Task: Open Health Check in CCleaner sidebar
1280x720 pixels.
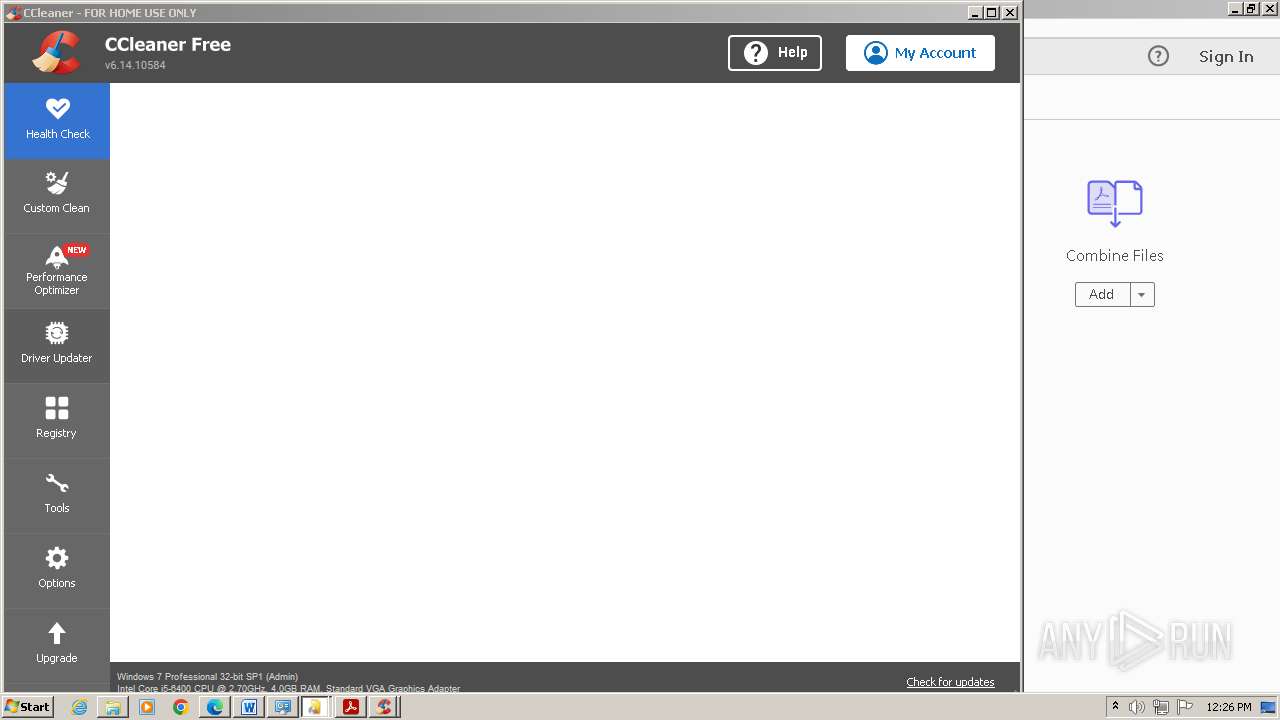Action: click(57, 120)
